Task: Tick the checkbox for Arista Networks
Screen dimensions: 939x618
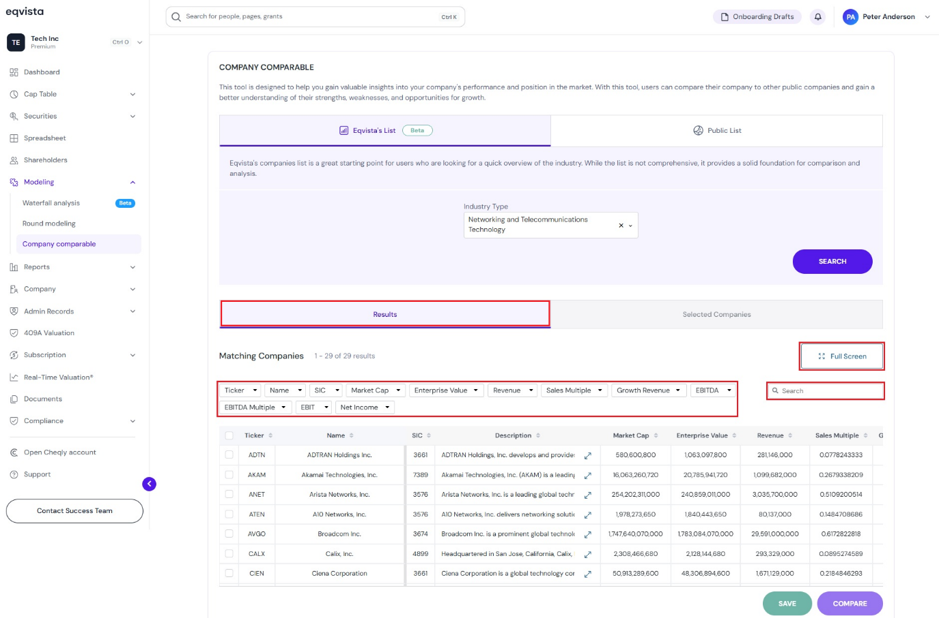Action: point(229,495)
